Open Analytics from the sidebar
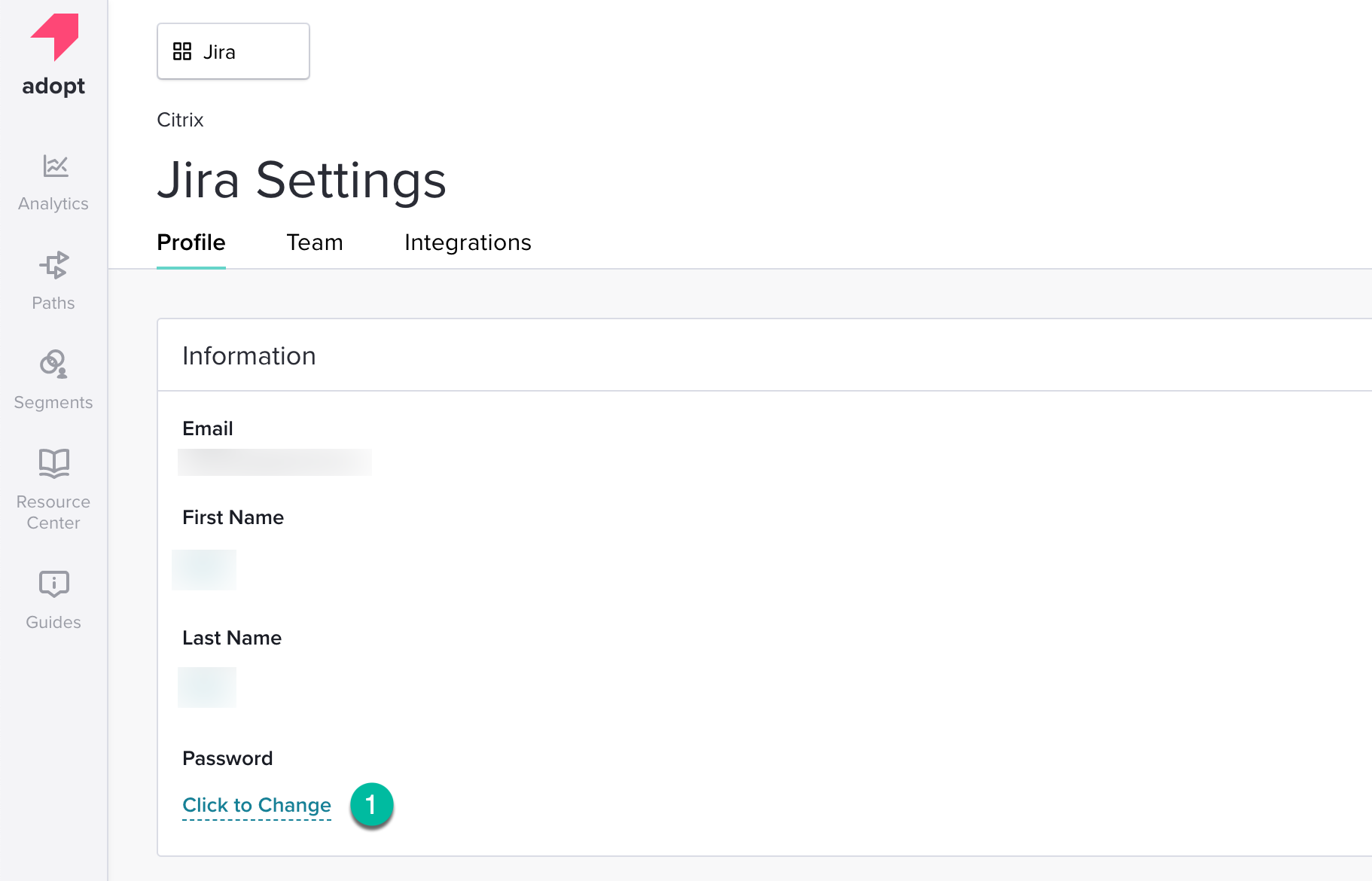The width and height of the screenshot is (1372, 881). 53,183
